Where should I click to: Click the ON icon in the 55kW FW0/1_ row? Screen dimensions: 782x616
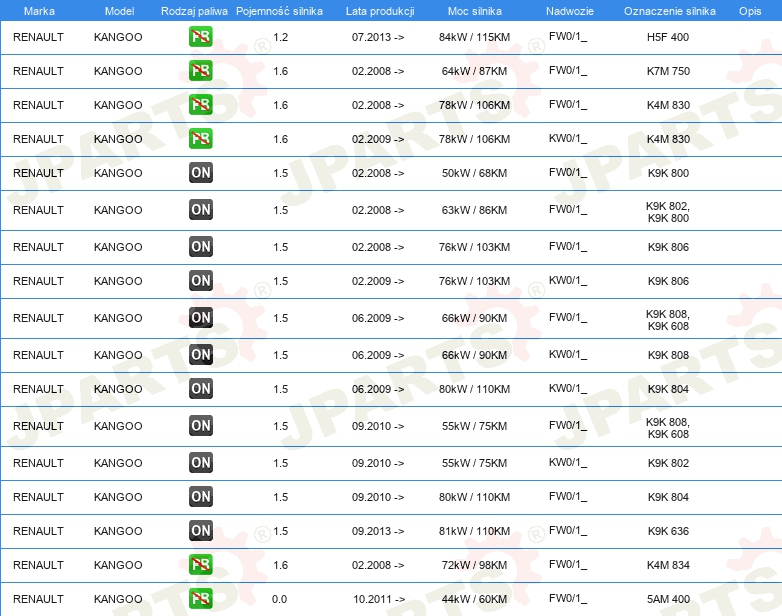tap(200, 425)
